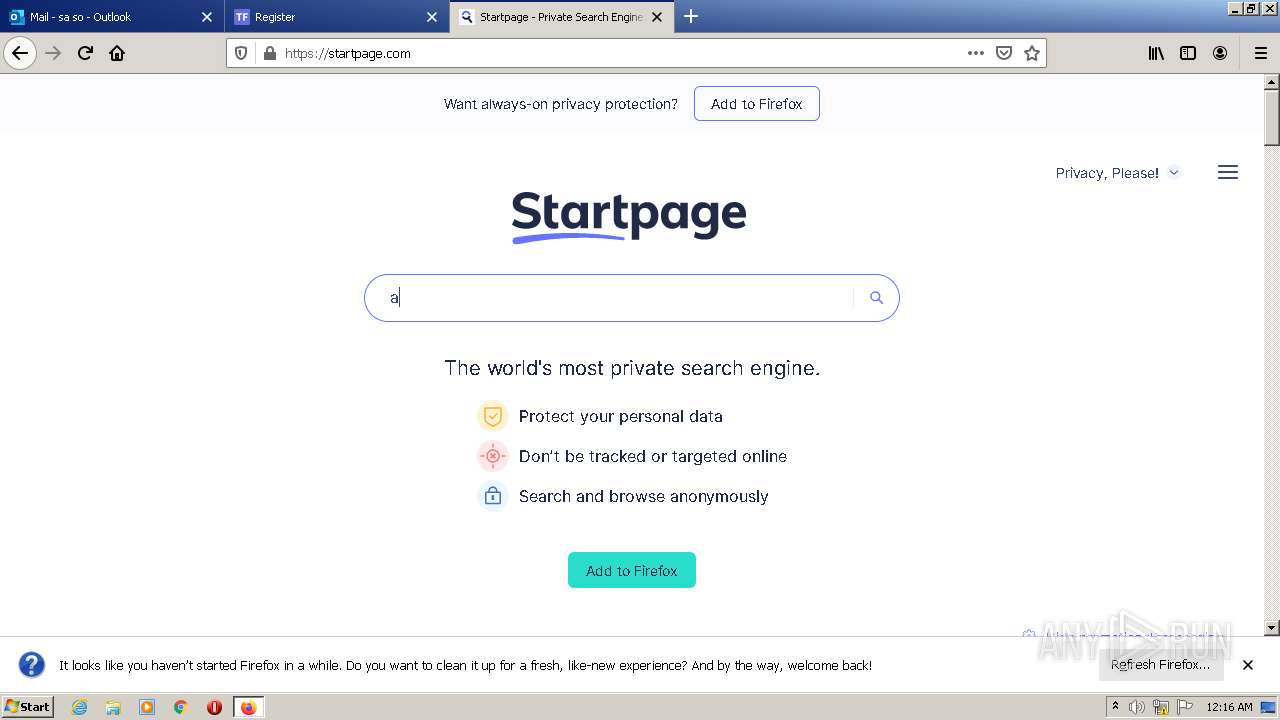This screenshot has width=1280, height=720.
Task: Show hidden system tray icons
Action: tap(1115, 706)
